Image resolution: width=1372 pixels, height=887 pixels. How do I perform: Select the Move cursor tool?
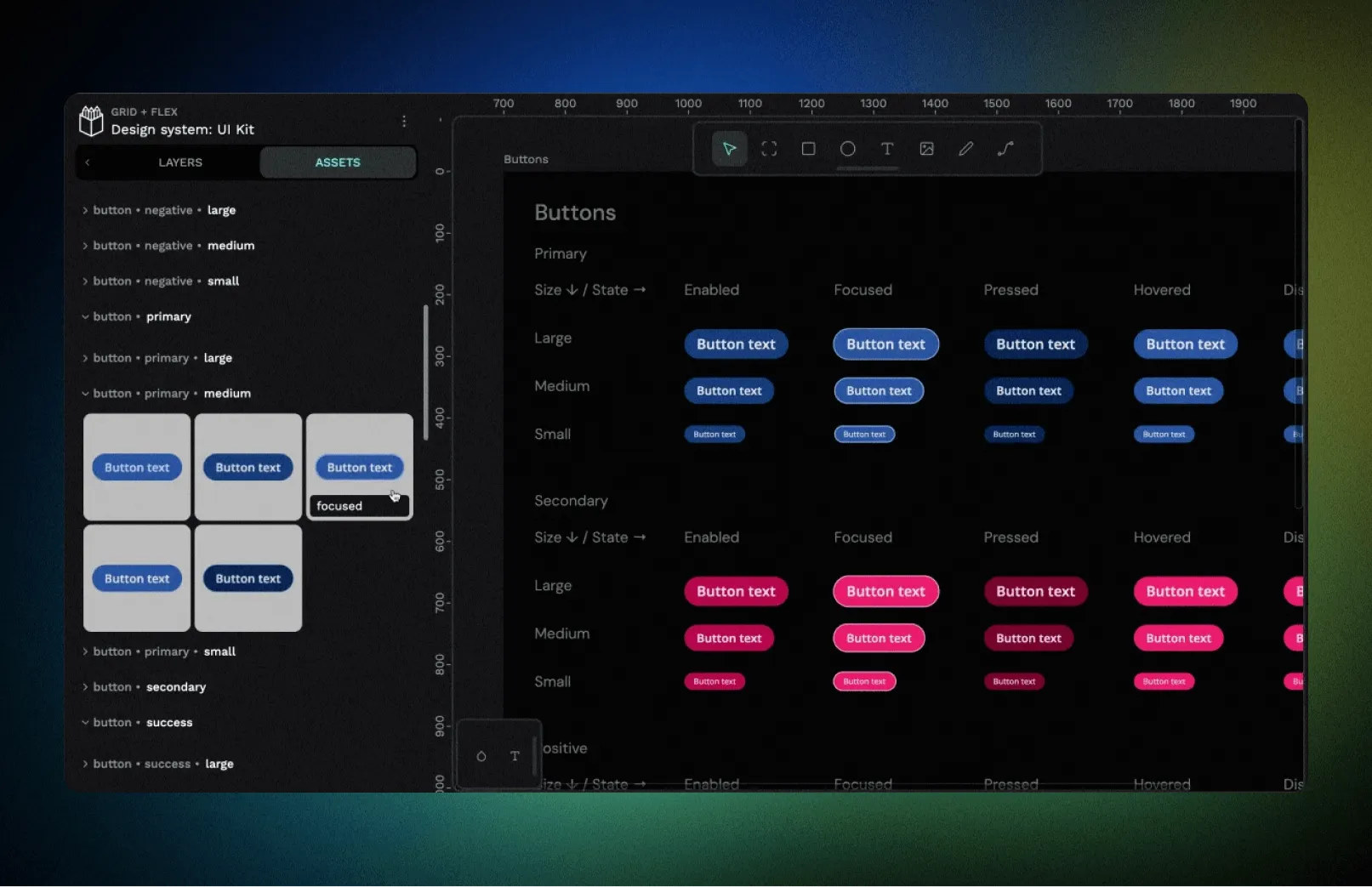click(729, 149)
